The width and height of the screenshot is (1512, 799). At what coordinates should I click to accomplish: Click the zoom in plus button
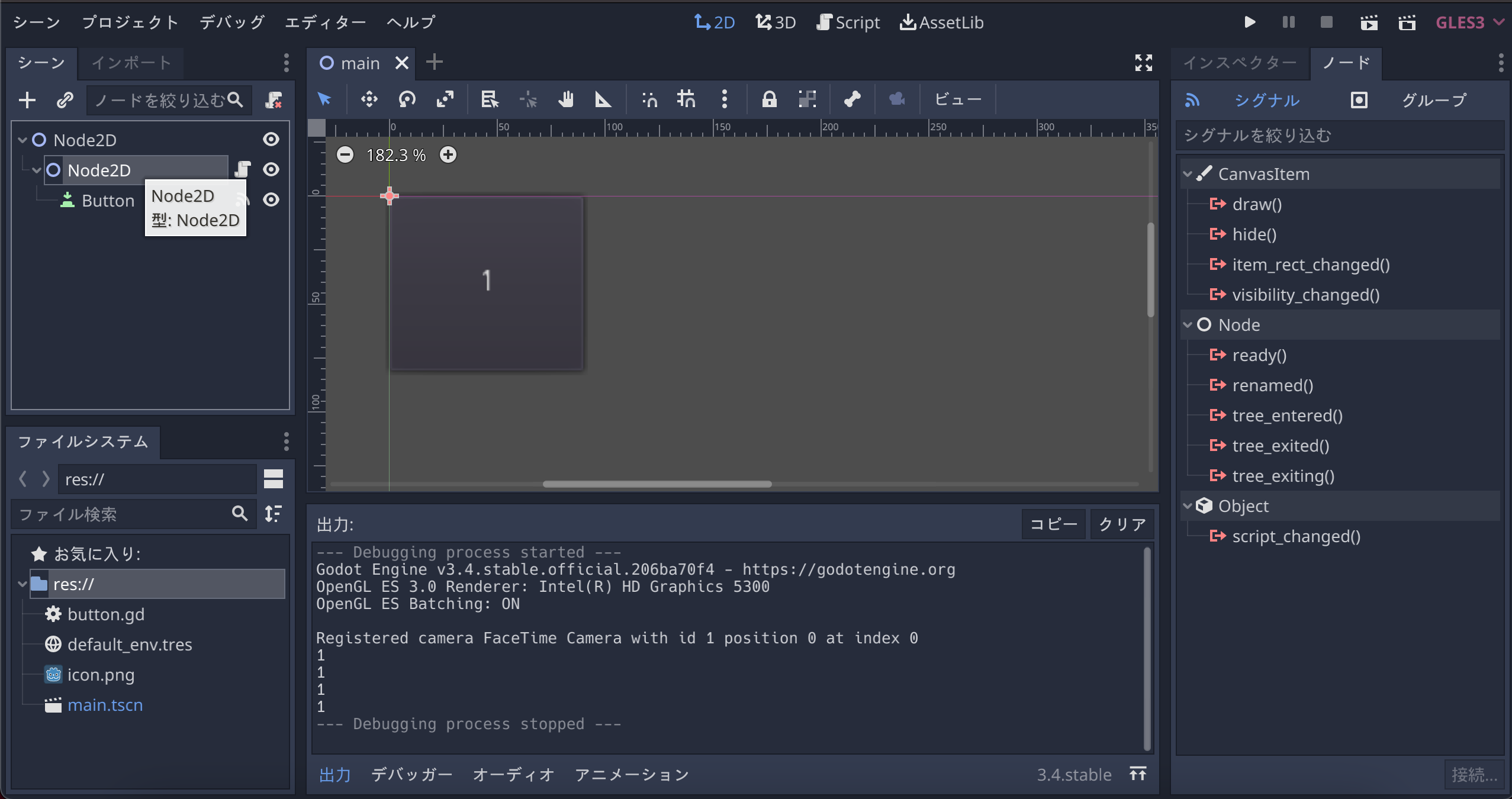448,155
